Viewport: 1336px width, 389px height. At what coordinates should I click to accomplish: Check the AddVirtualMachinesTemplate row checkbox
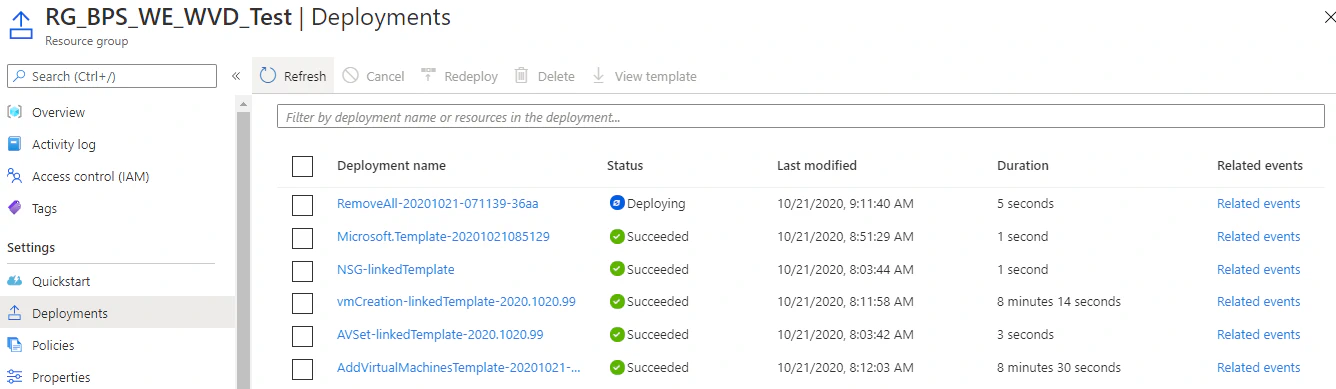tap(303, 369)
